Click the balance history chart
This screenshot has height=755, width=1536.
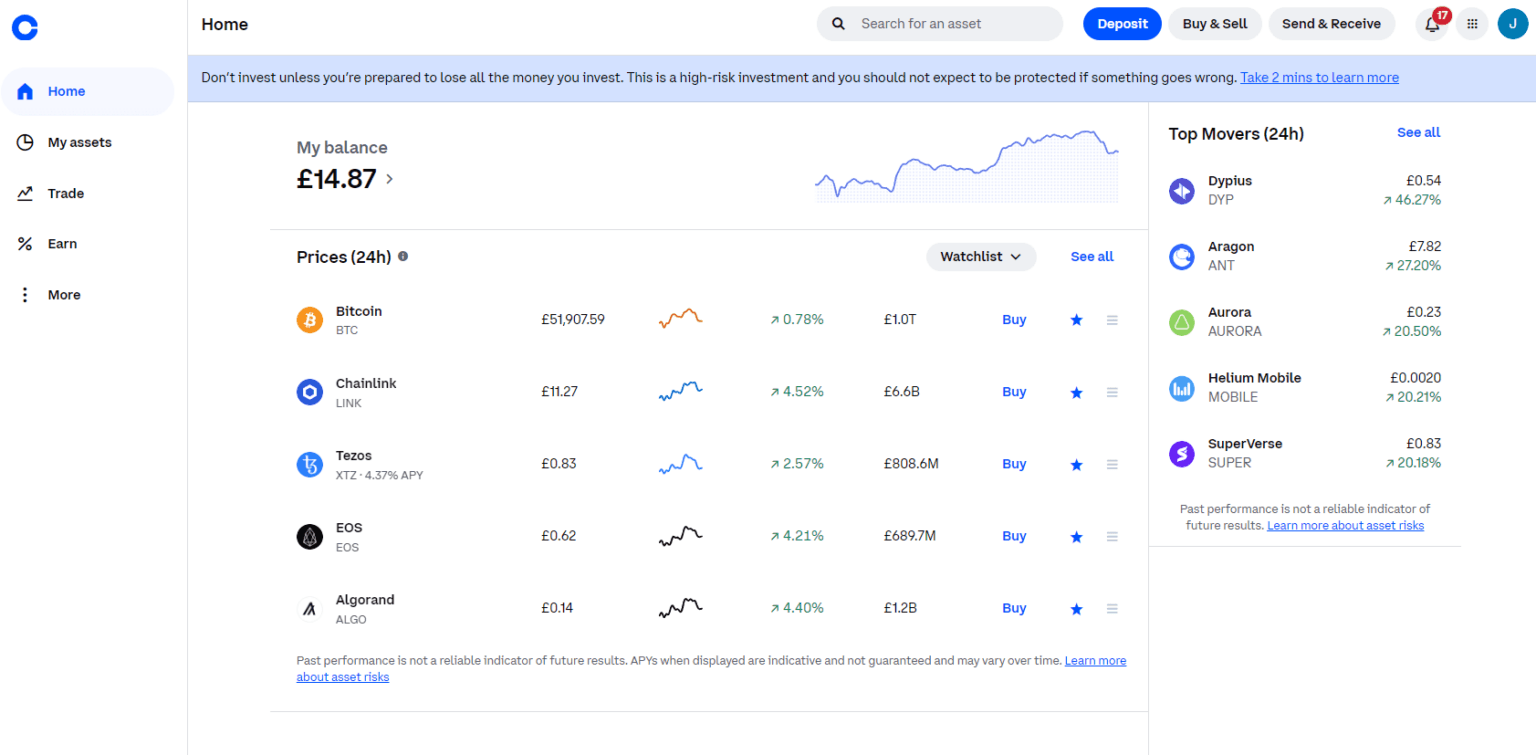click(x=967, y=166)
